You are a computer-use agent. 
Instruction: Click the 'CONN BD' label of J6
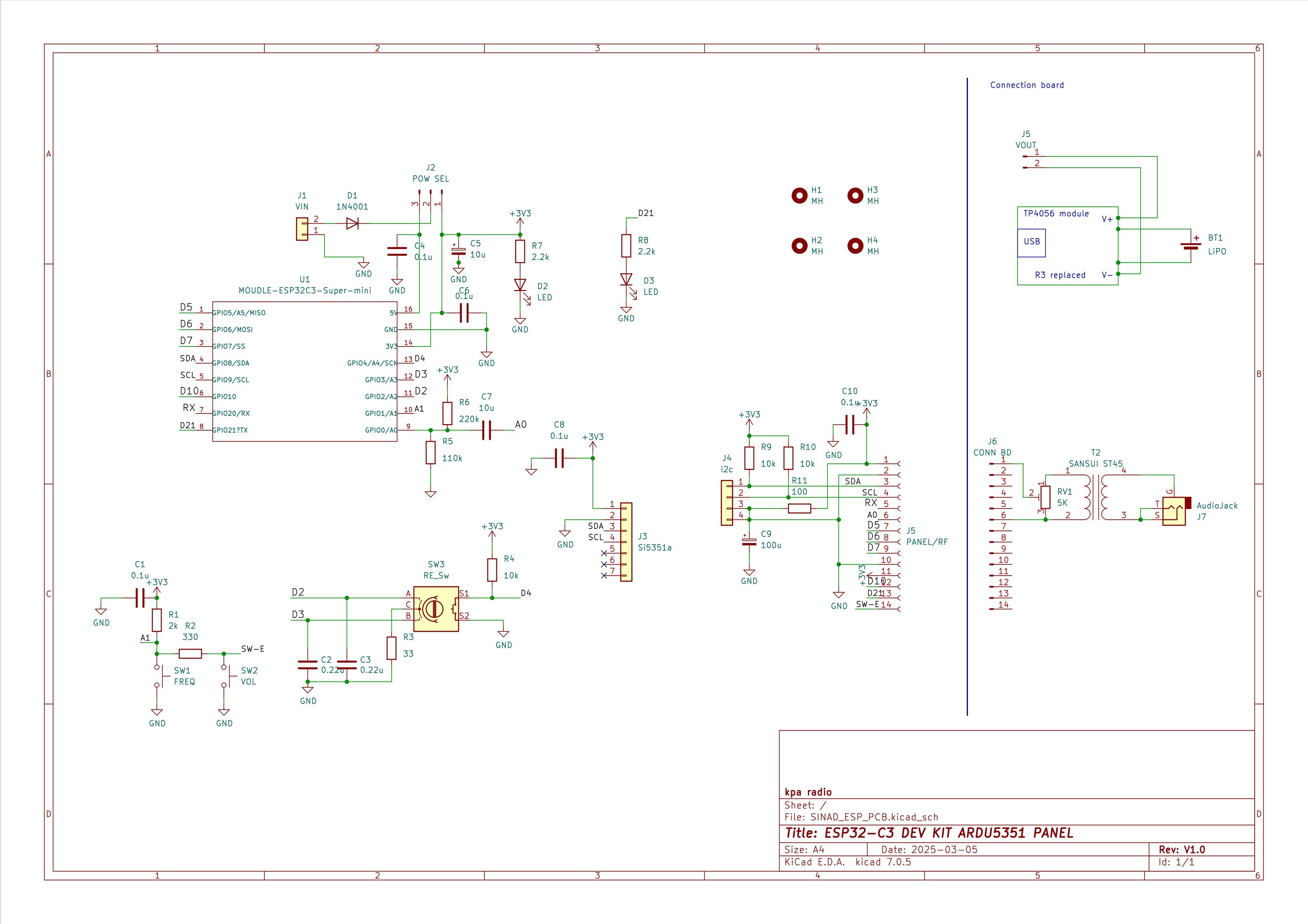click(993, 452)
